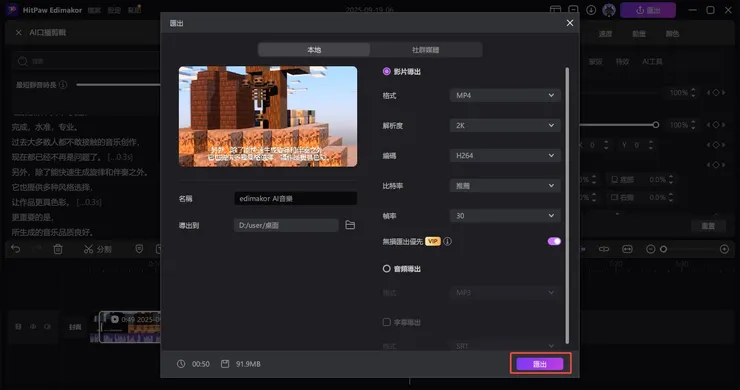
Task: Close the export dialog with X
Action: (570, 23)
